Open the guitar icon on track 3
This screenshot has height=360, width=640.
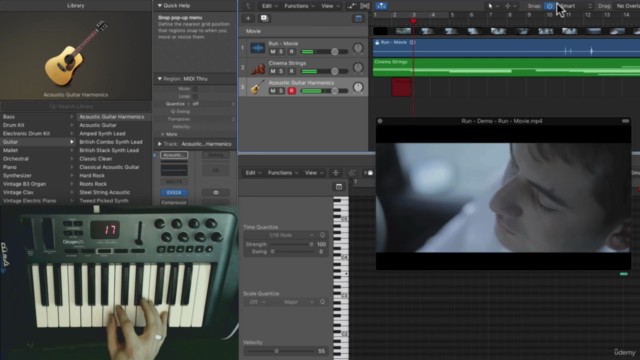258,87
